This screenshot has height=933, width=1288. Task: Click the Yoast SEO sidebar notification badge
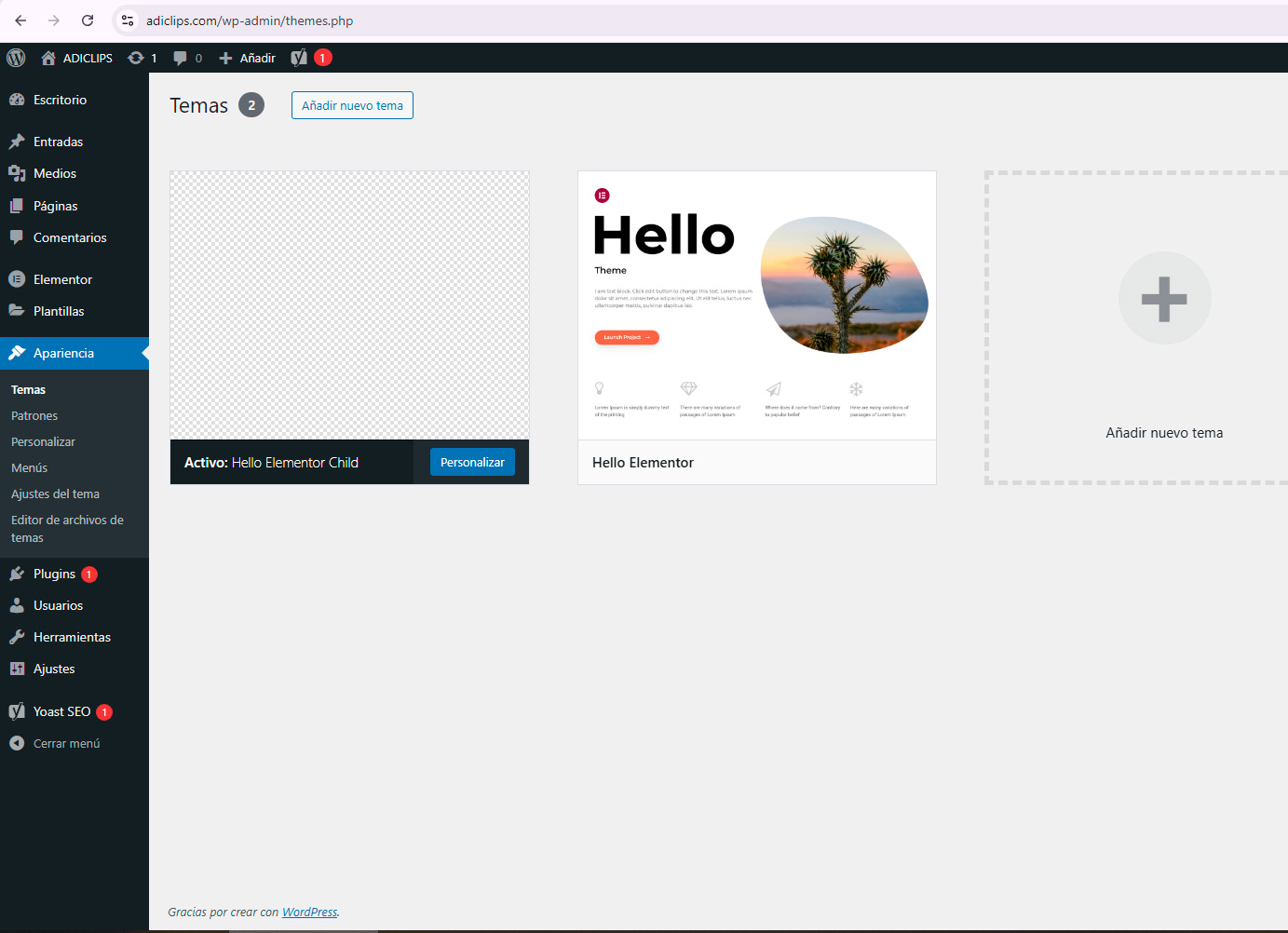[104, 712]
